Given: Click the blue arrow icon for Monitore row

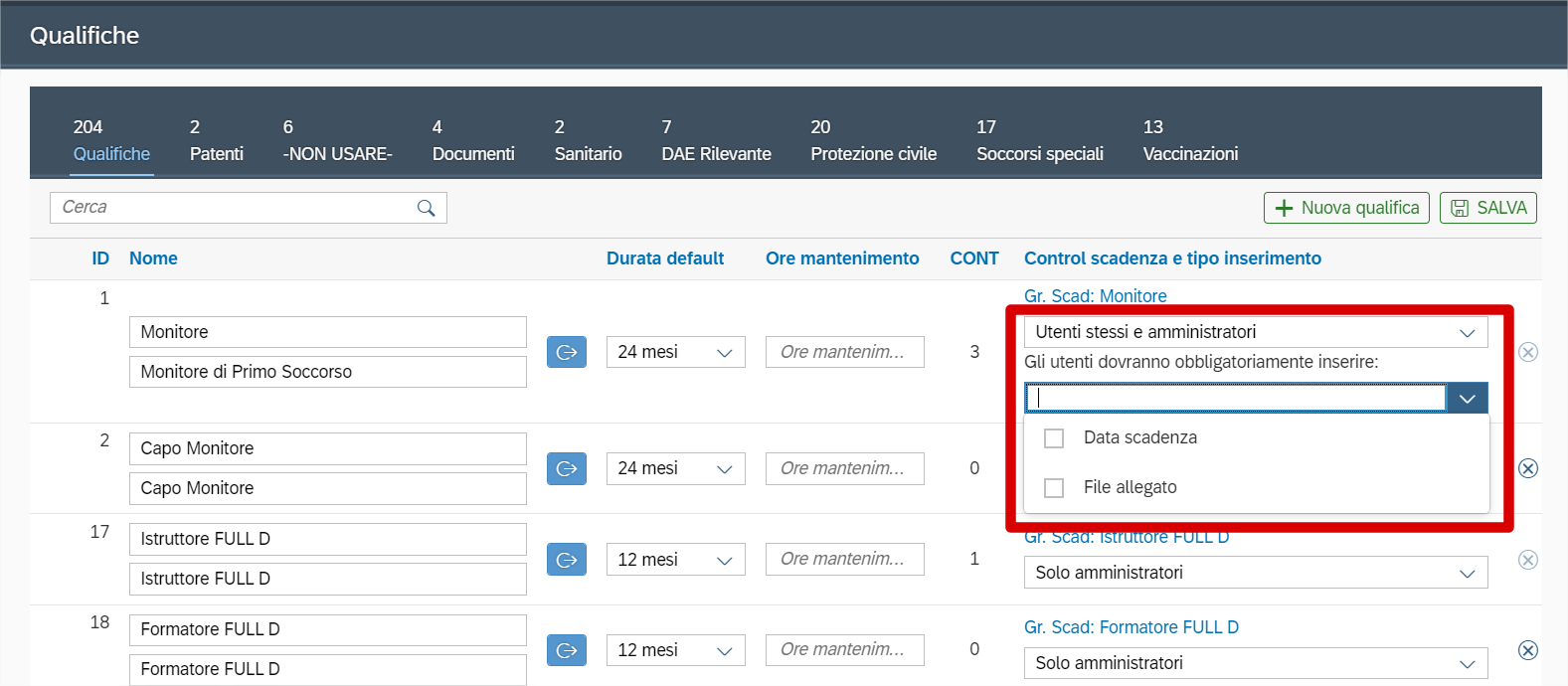Looking at the screenshot, I should (x=566, y=352).
